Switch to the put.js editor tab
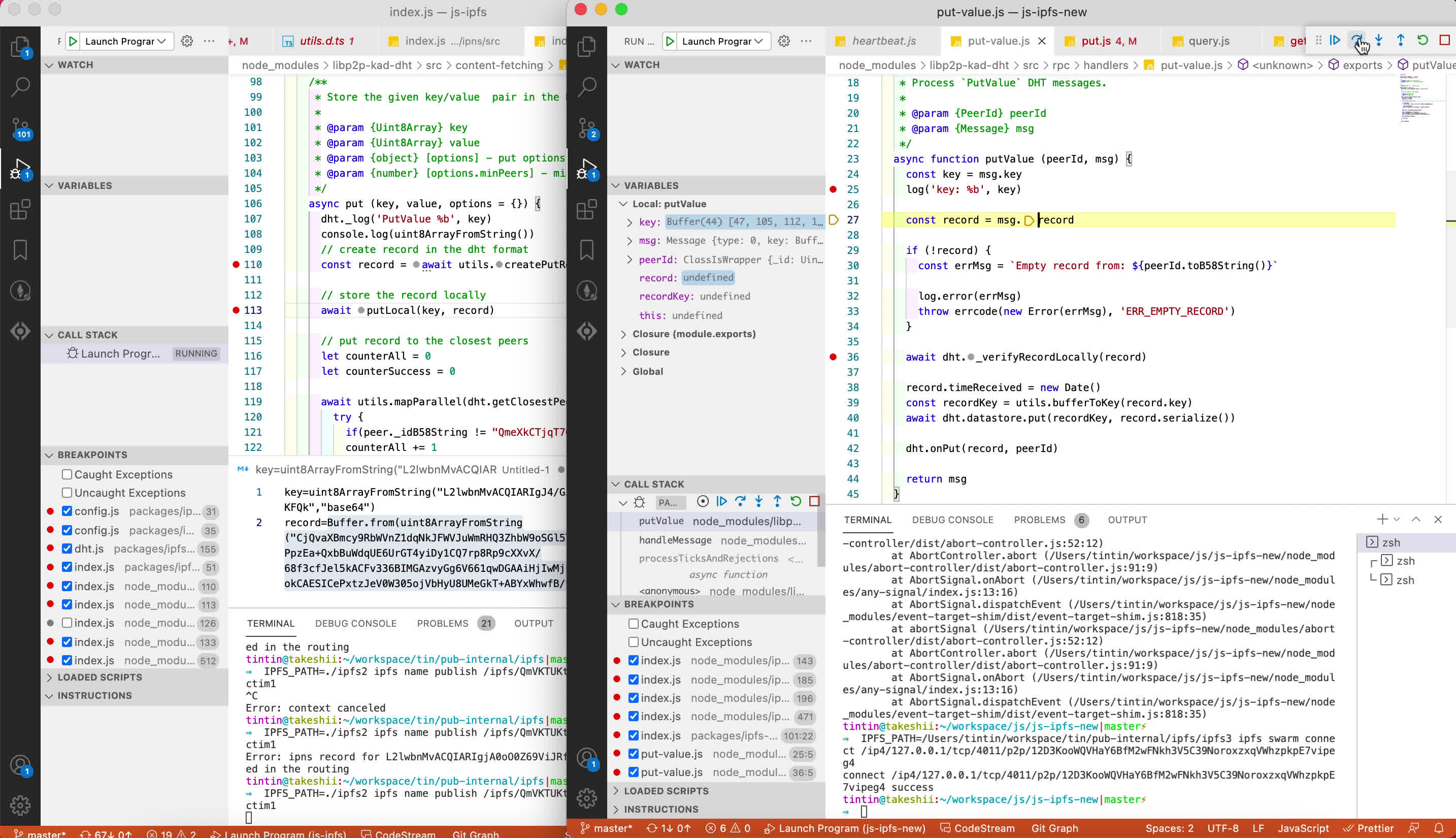The height and width of the screenshot is (838, 1456). pyautogui.click(x=1108, y=41)
